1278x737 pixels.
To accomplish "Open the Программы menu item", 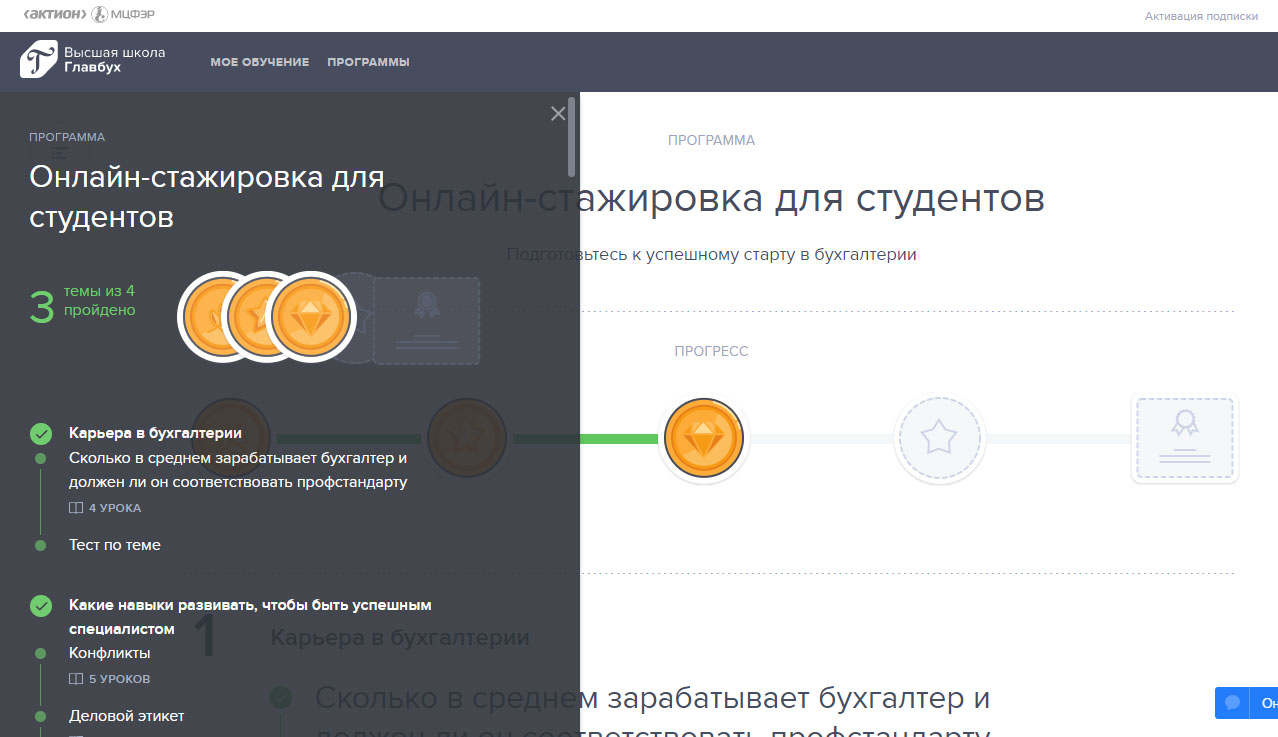I will tap(368, 62).
